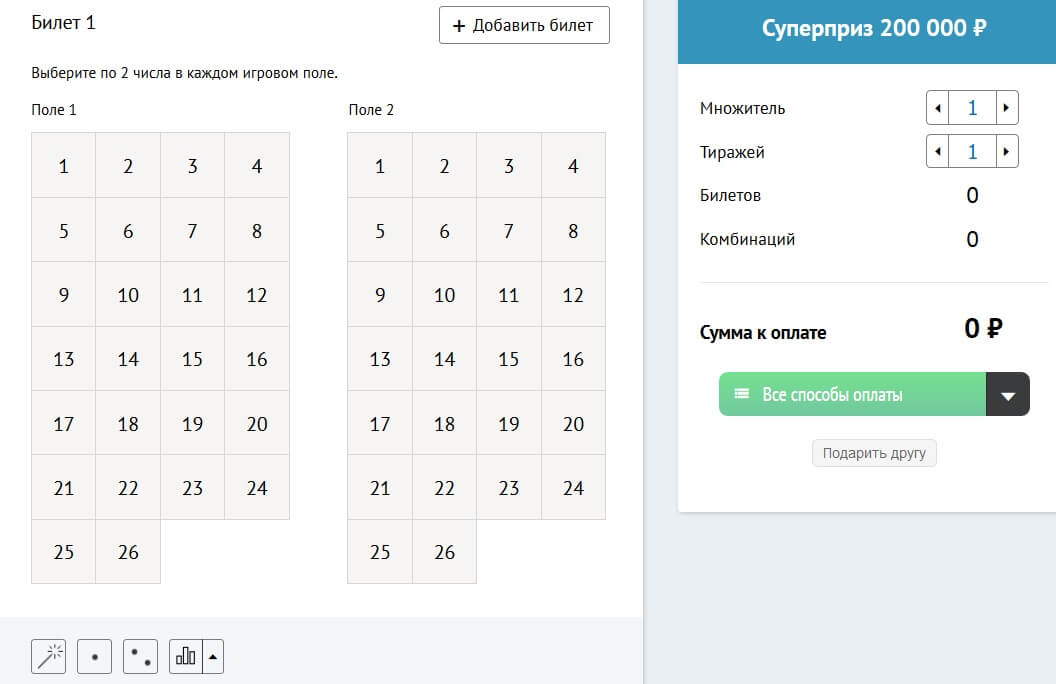Select number 21 in Поле 2
The image size is (1056, 684).
380,487
